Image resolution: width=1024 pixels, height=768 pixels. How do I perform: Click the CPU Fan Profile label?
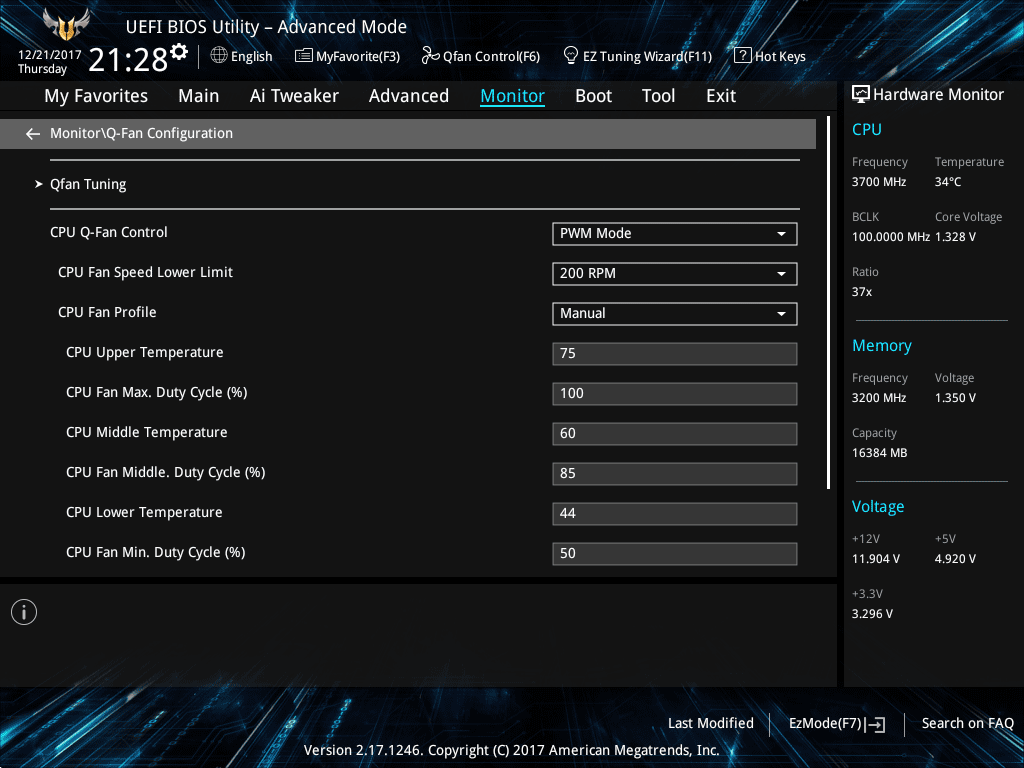point(107,312)
